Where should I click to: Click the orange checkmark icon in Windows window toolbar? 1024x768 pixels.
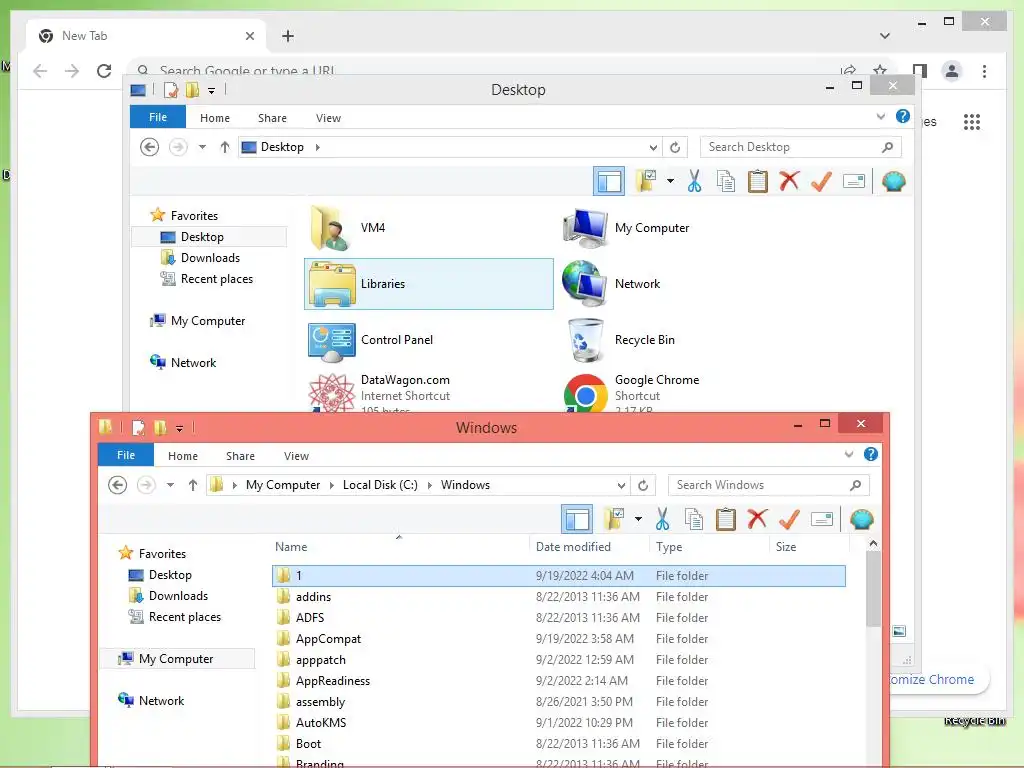789,519
